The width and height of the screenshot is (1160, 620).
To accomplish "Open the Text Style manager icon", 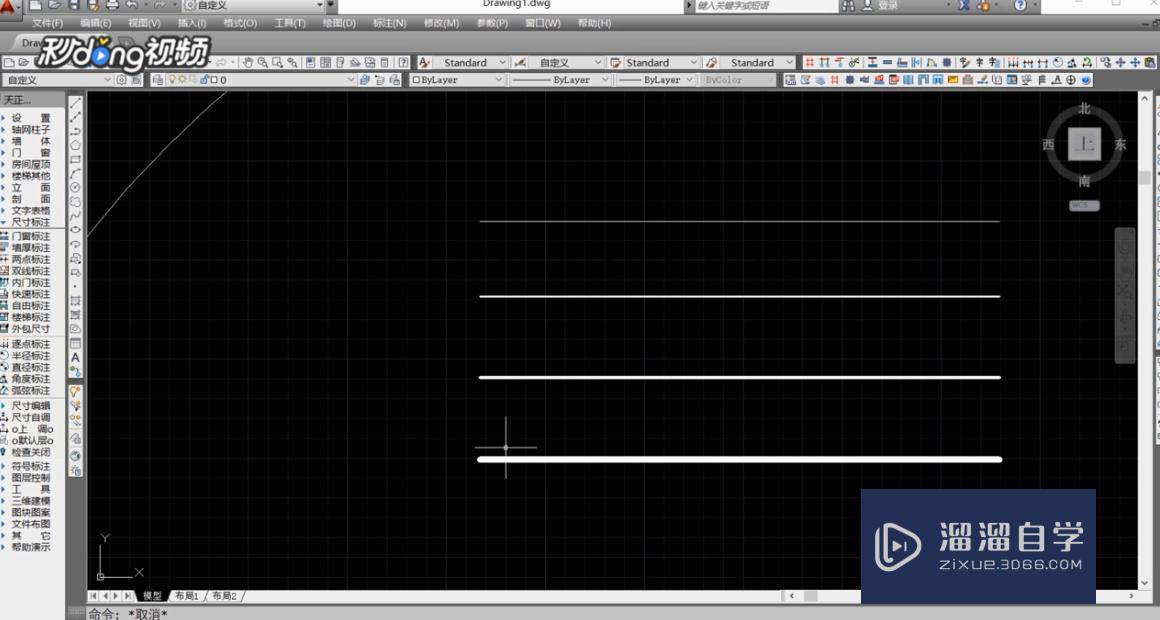I will pyautogui.click(x=424, y=63).
